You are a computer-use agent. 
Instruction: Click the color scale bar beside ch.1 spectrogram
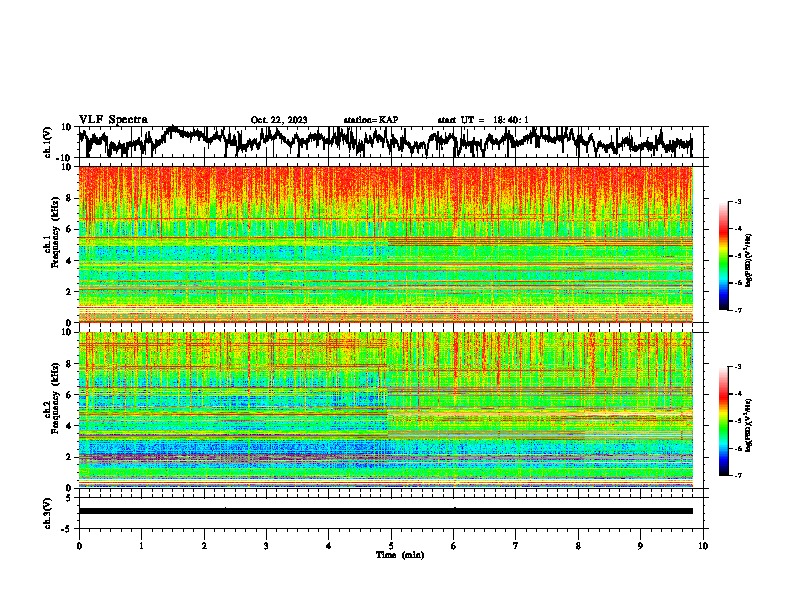click(x=723, y=256)
